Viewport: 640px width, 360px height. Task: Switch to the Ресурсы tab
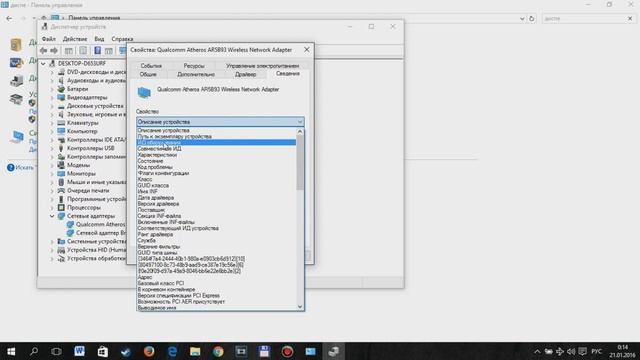pos(194,66)
